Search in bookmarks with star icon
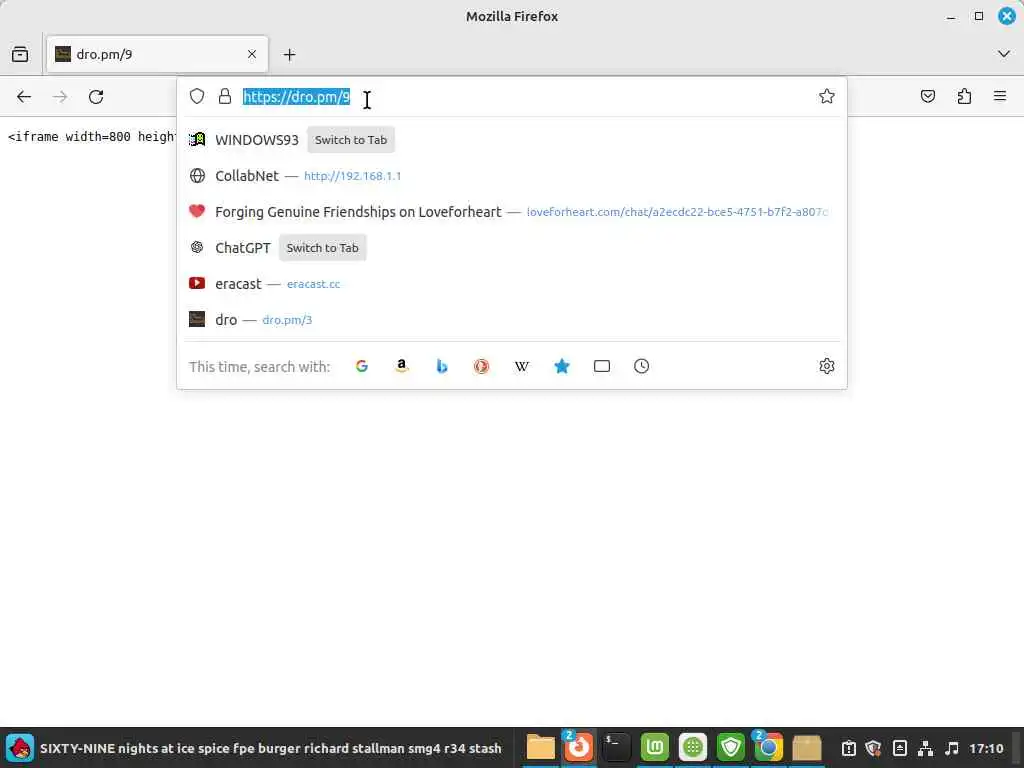1024x768 pixels. tap(562, 366)
